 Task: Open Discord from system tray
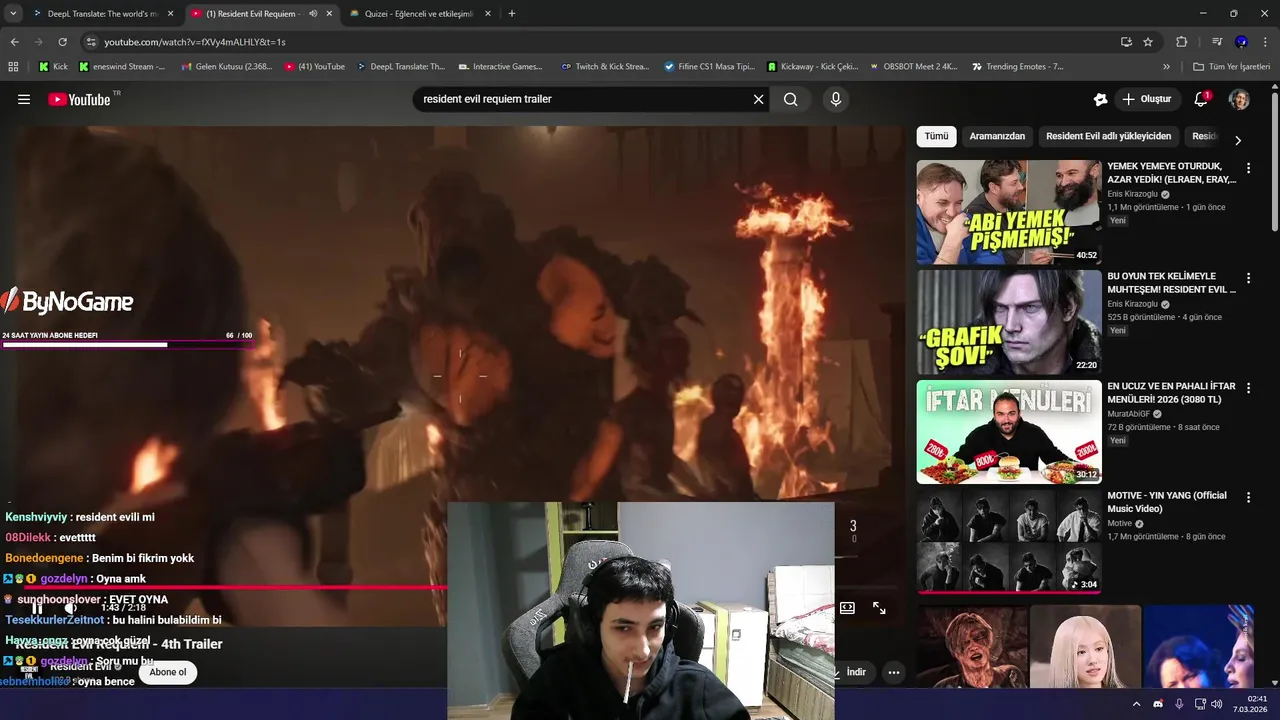(1158, 704)
